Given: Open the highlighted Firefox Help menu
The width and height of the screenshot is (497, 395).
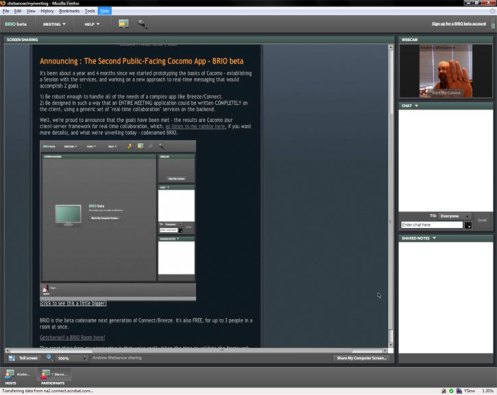Looking at the screenshot, I should tap(105, 11).
